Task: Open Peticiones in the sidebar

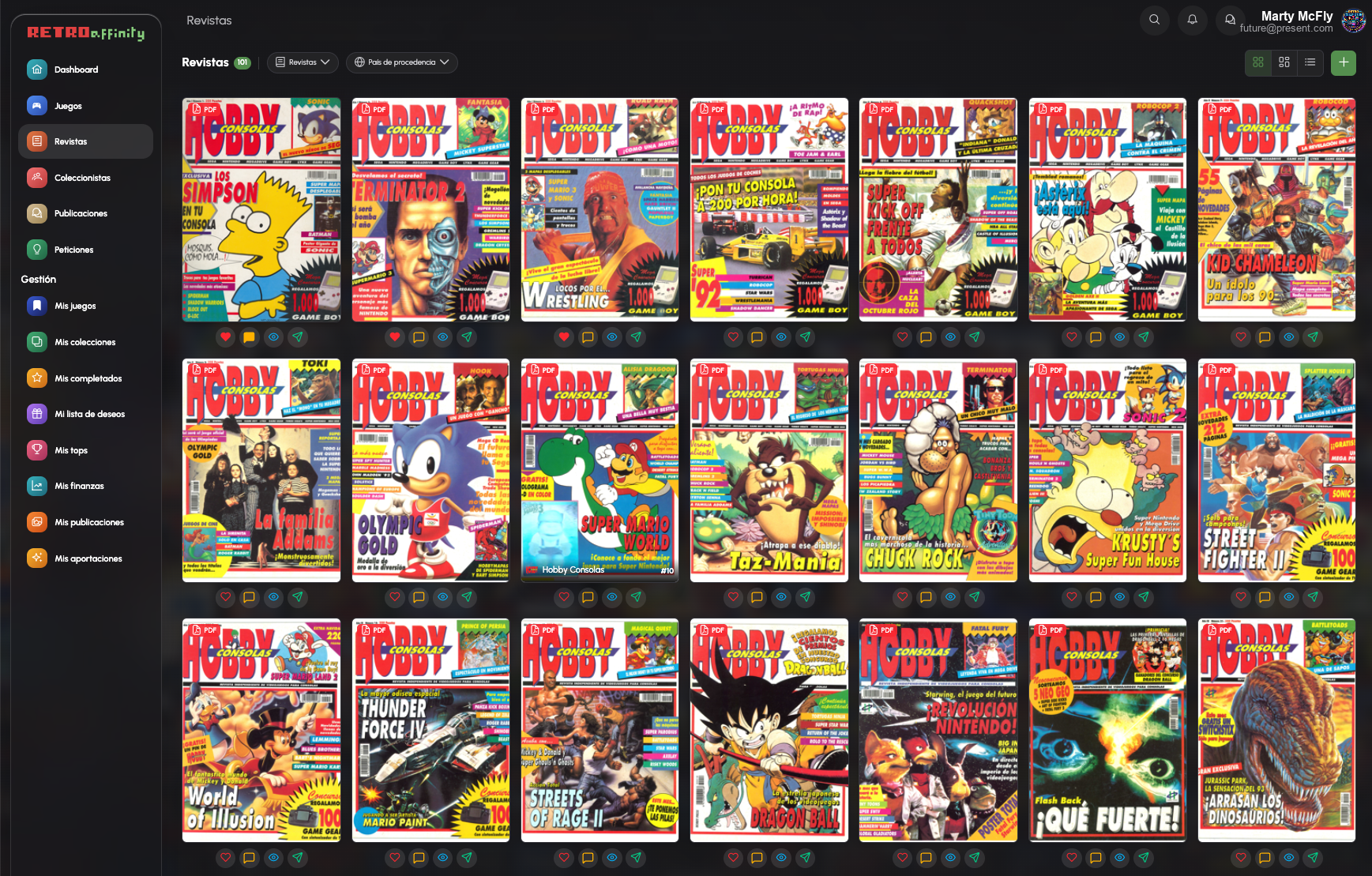Action: [x=85, y=250]
